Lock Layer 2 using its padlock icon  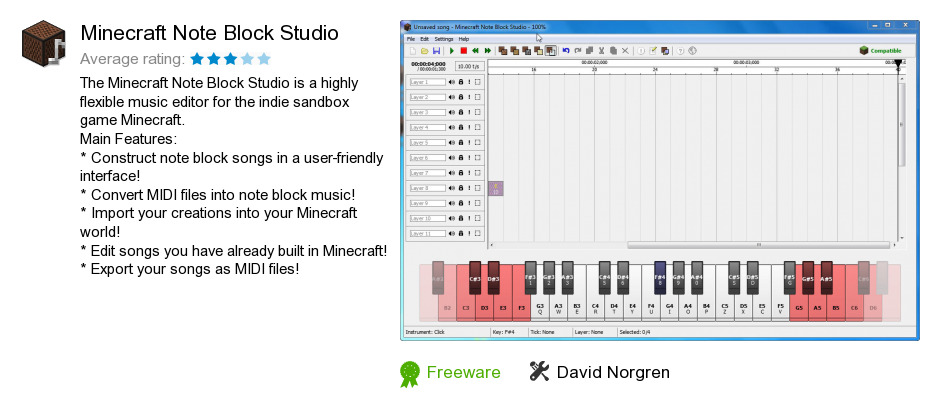[x=460, y=97]
